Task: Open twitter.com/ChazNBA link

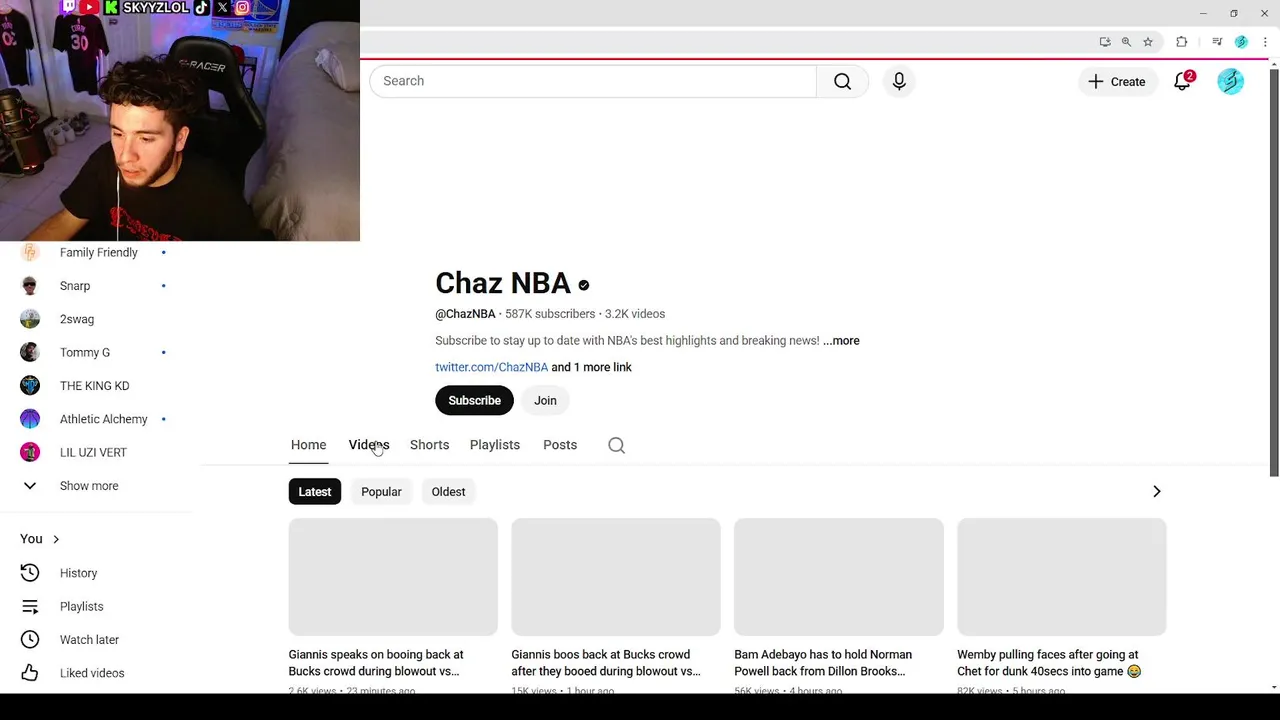Action: (x=491, y=367)
